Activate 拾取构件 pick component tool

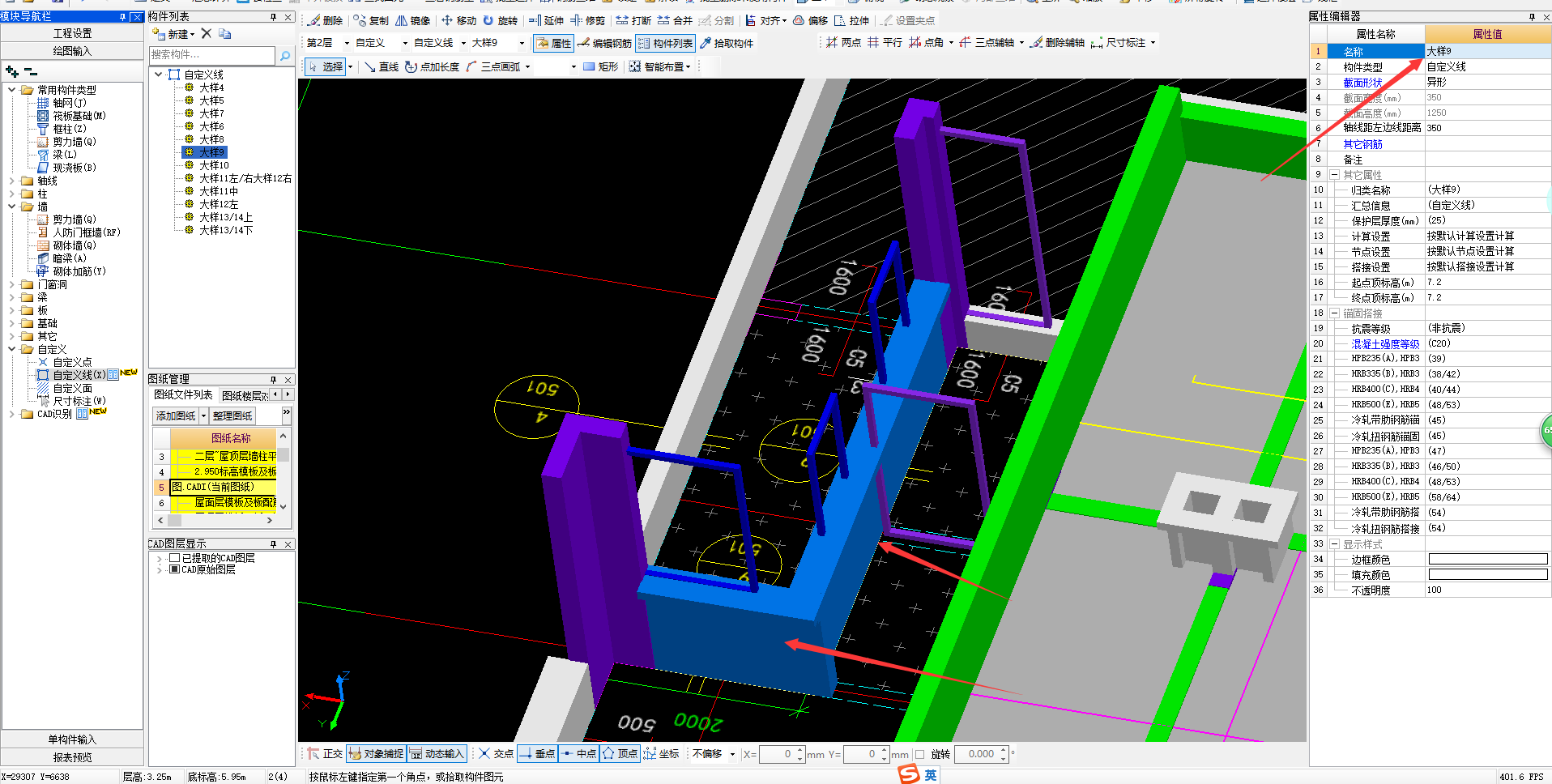click(727, 43)
